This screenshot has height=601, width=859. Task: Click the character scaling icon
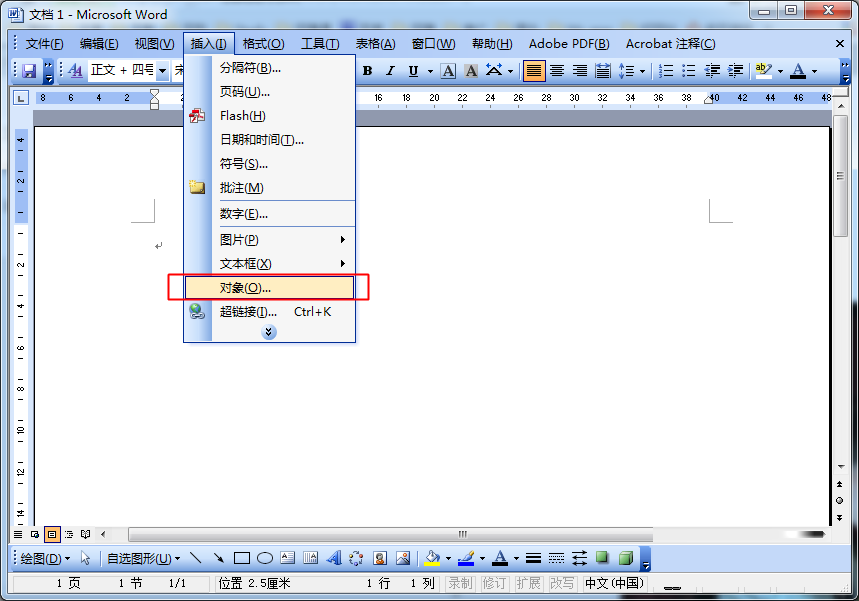494,71
